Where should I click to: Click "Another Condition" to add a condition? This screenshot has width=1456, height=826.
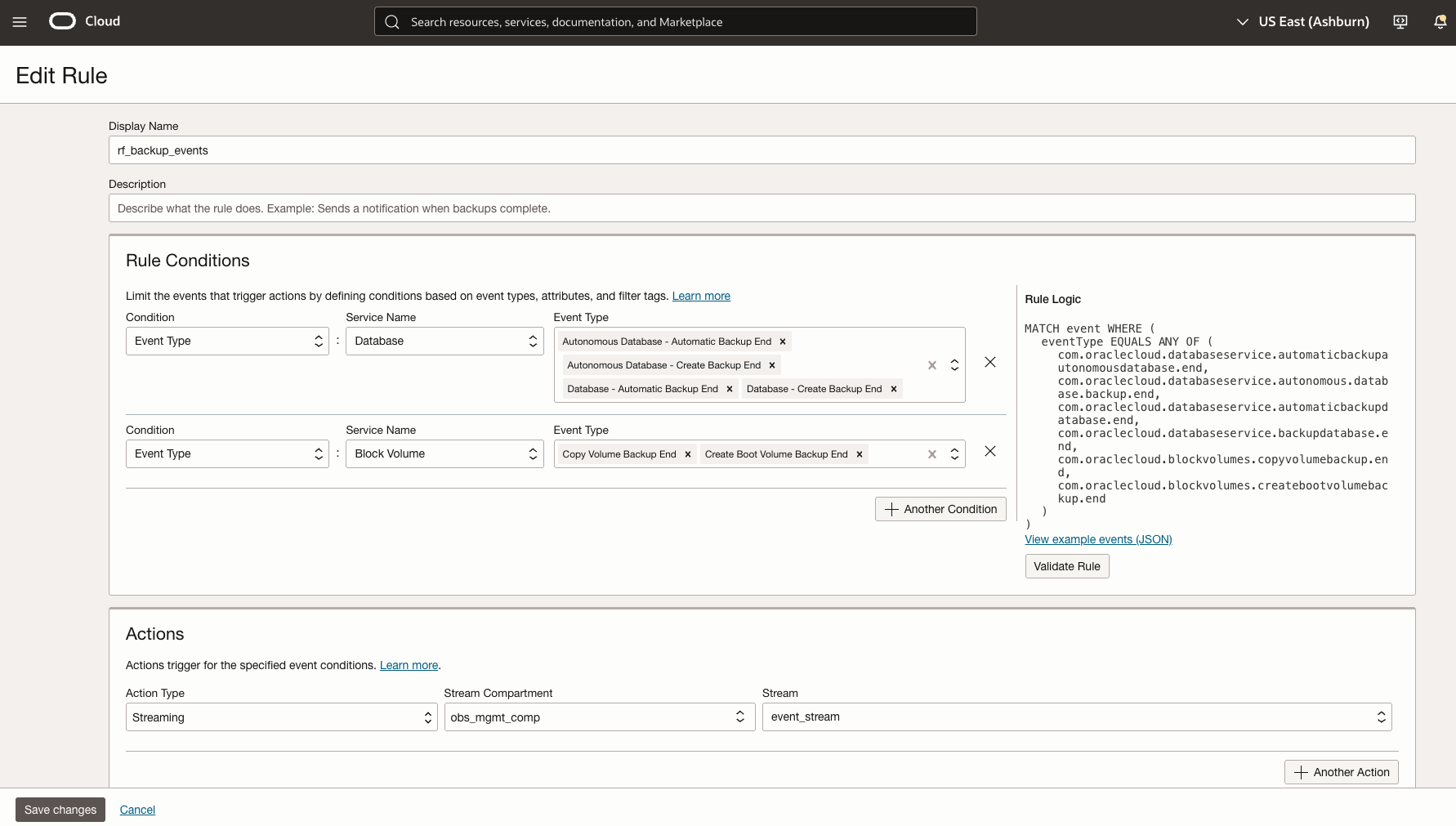[x=940, y=508]
